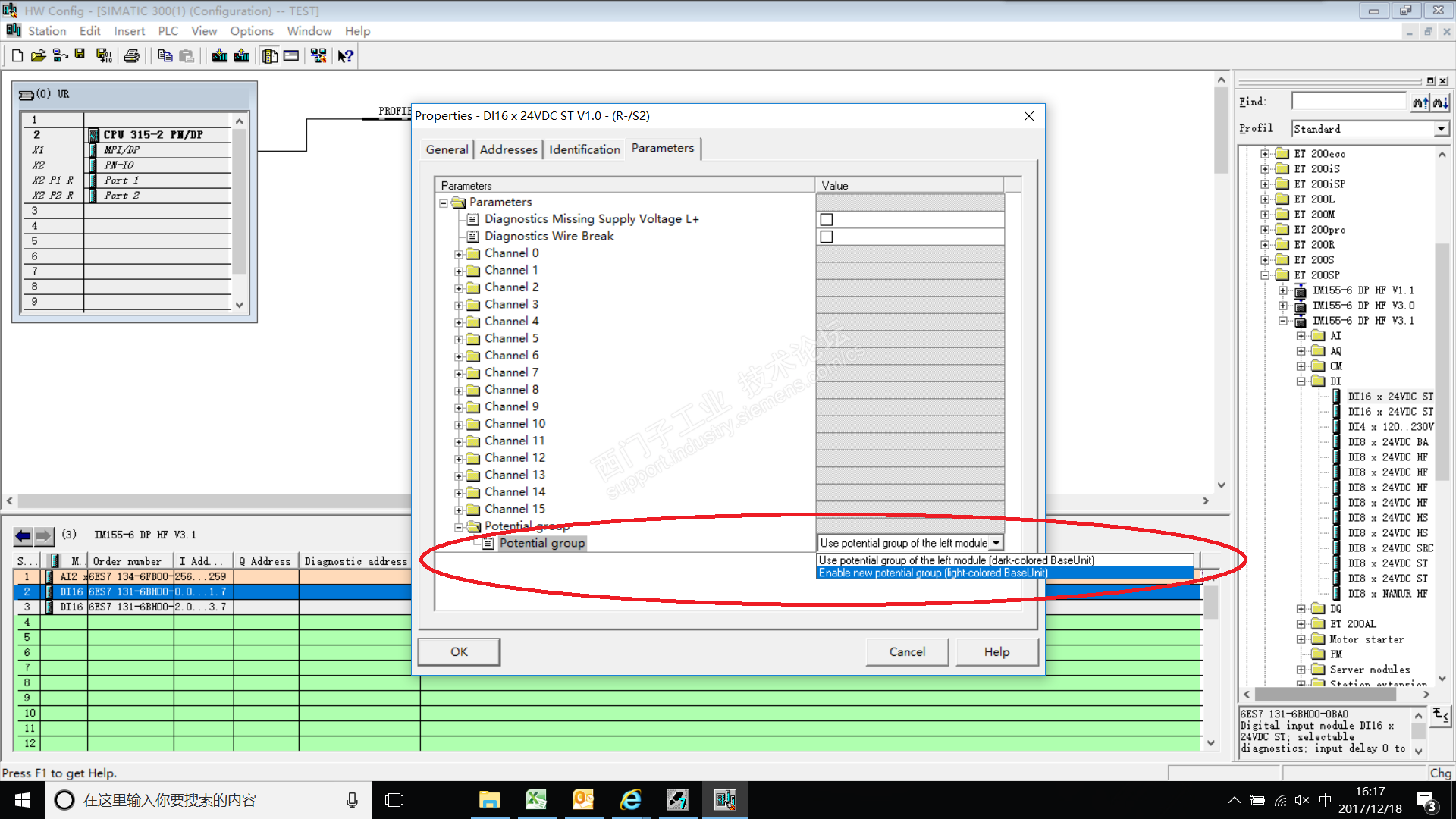Switch to the Addresses tab
Screen dimensions: 1456x819
click(508, 149)
